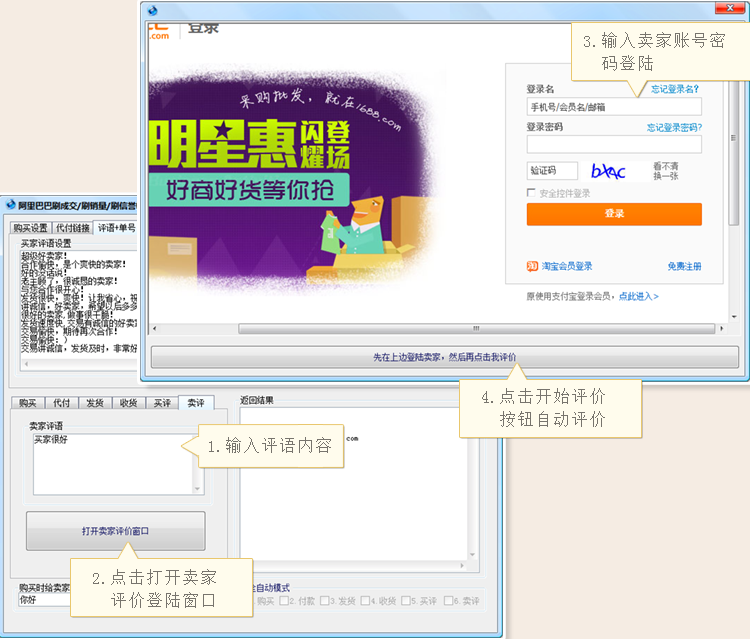Click the login page scrollbar right arrow
The width and height of the screenshot is (750, 639).
click(722, 329)
